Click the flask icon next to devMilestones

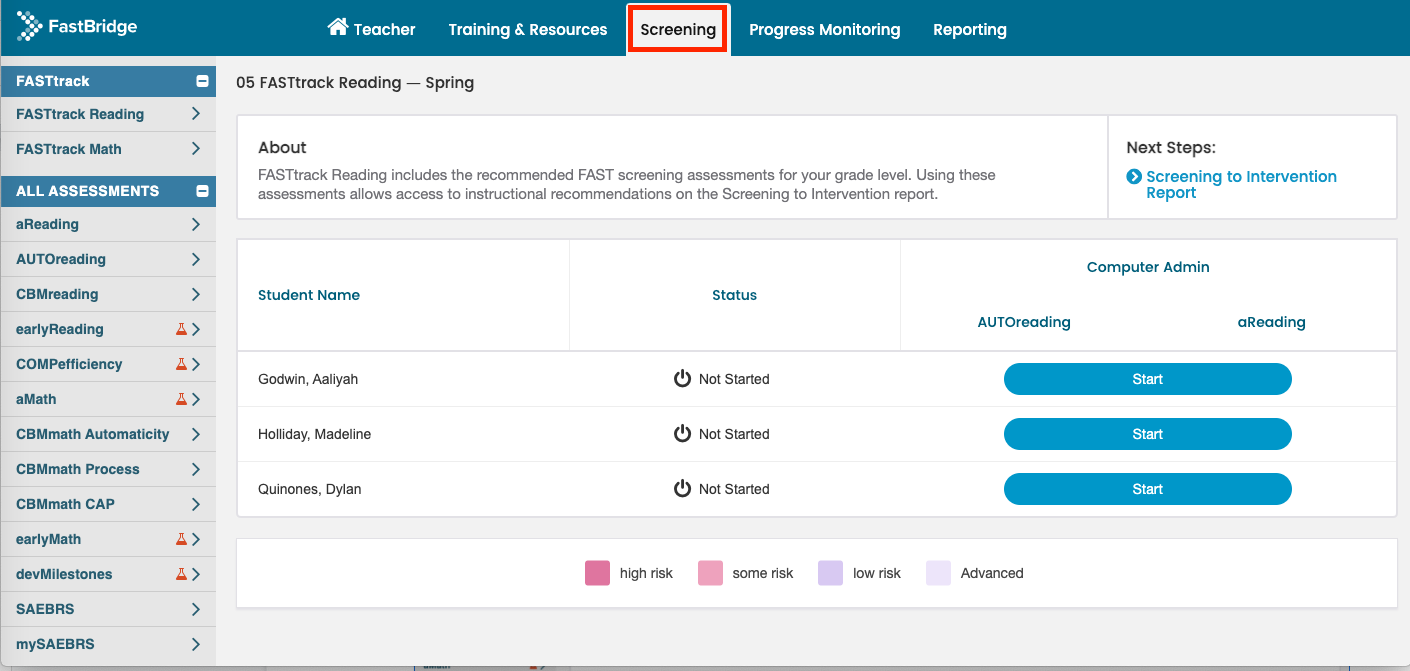pos(181,574)
